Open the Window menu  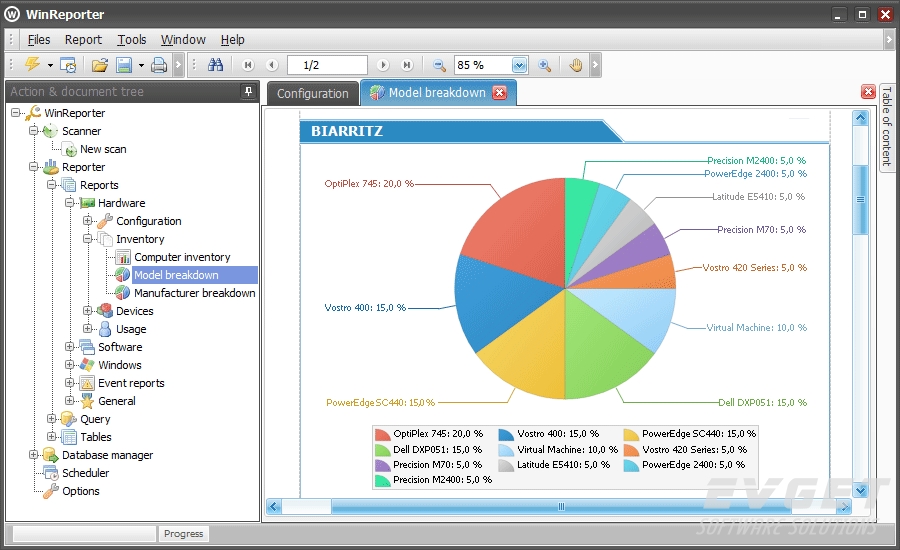pos(183,40)
